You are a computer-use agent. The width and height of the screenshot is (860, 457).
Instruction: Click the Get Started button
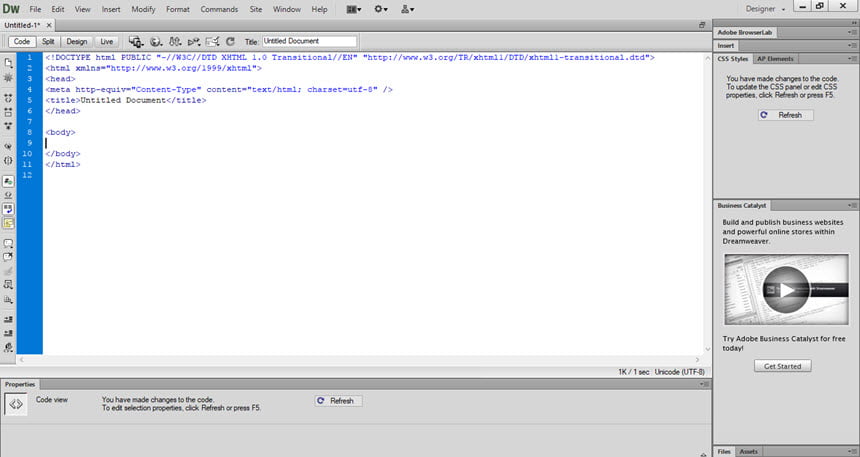[x=783, y=366]
